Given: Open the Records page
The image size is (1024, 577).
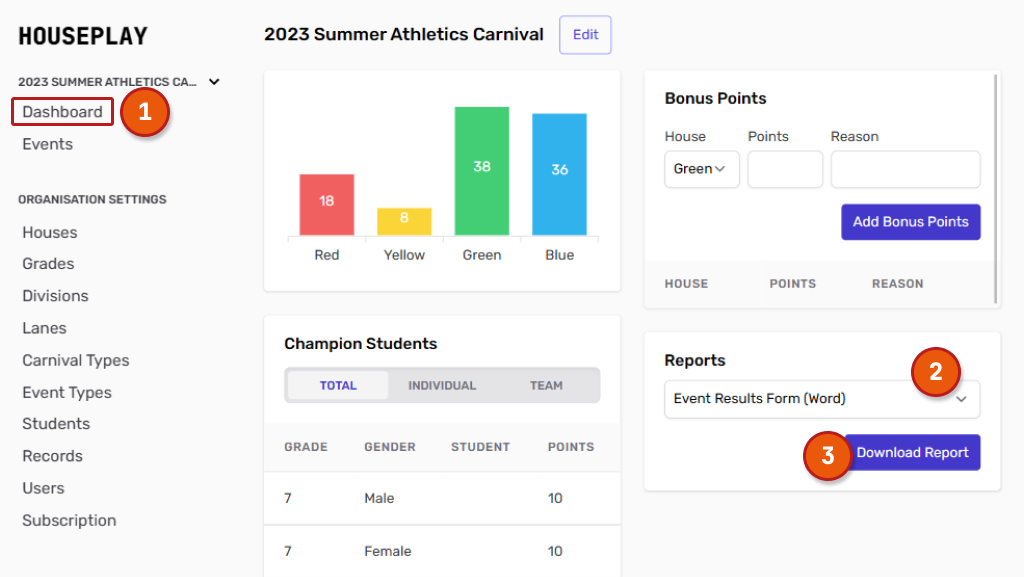Looking at the screenshot, I should 52,456.
